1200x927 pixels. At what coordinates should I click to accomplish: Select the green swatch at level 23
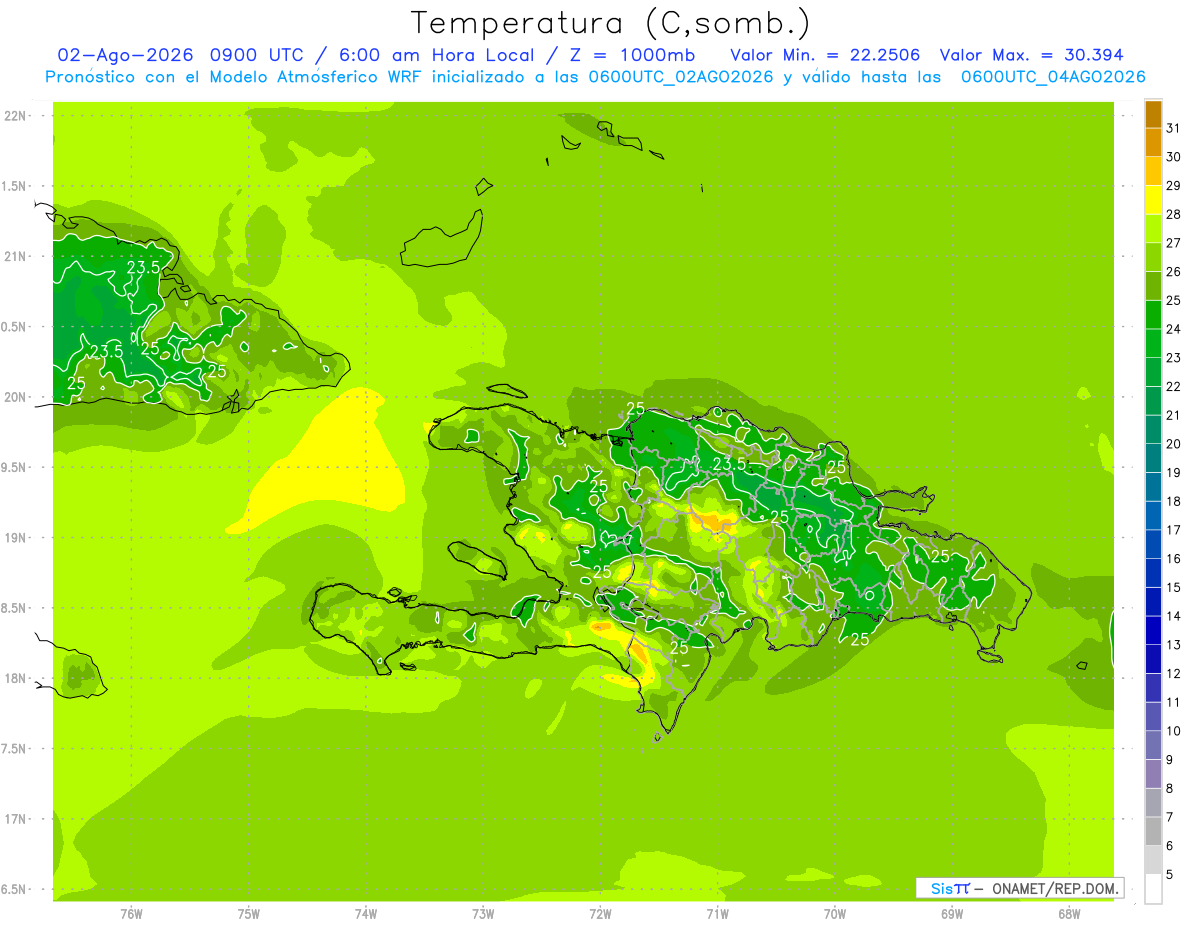pos(1153,344)
